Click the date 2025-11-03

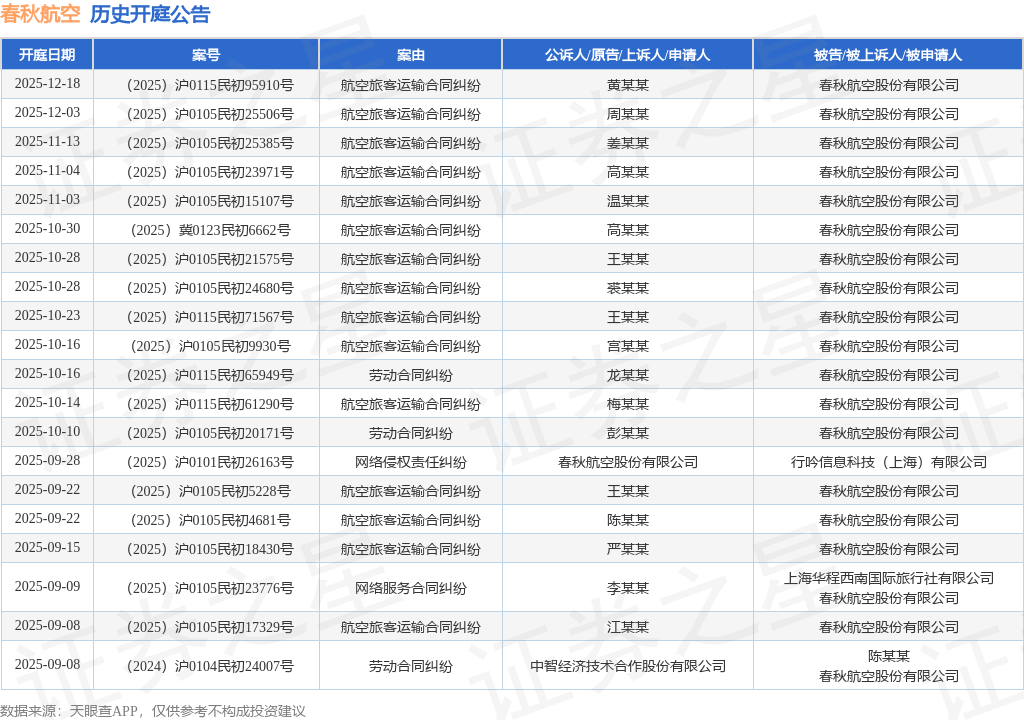click(x=47, y=199)
